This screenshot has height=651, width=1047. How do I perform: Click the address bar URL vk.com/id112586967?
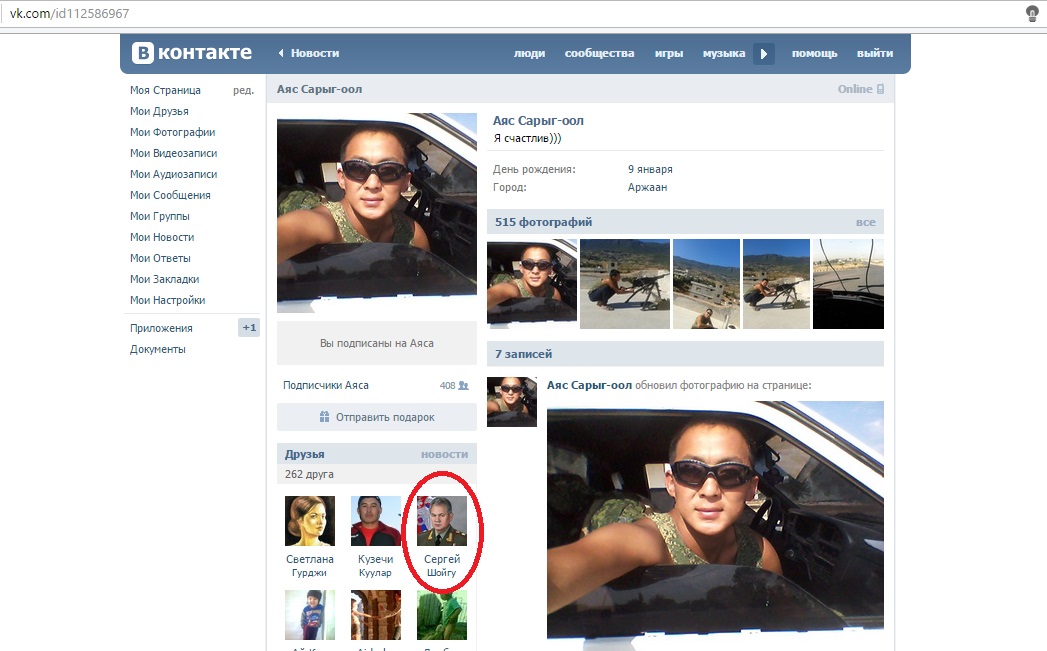tap(69, 13)
